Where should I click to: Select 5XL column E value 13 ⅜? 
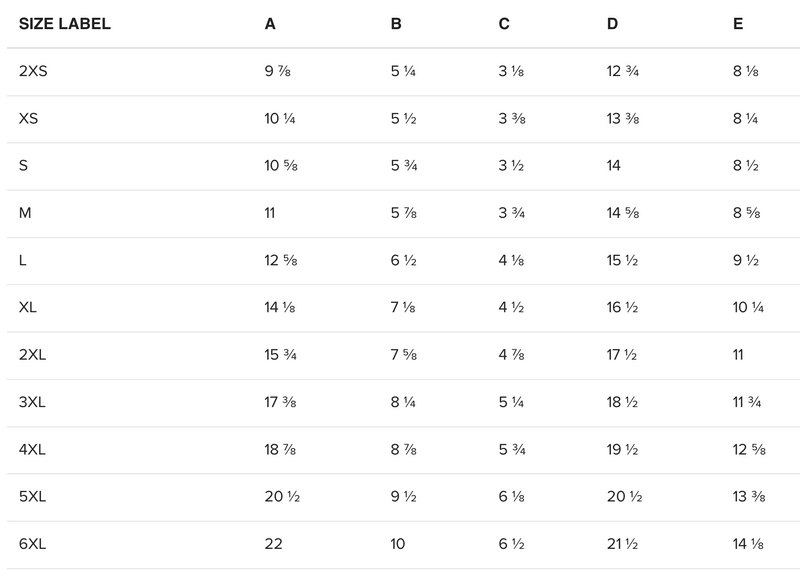748,497
